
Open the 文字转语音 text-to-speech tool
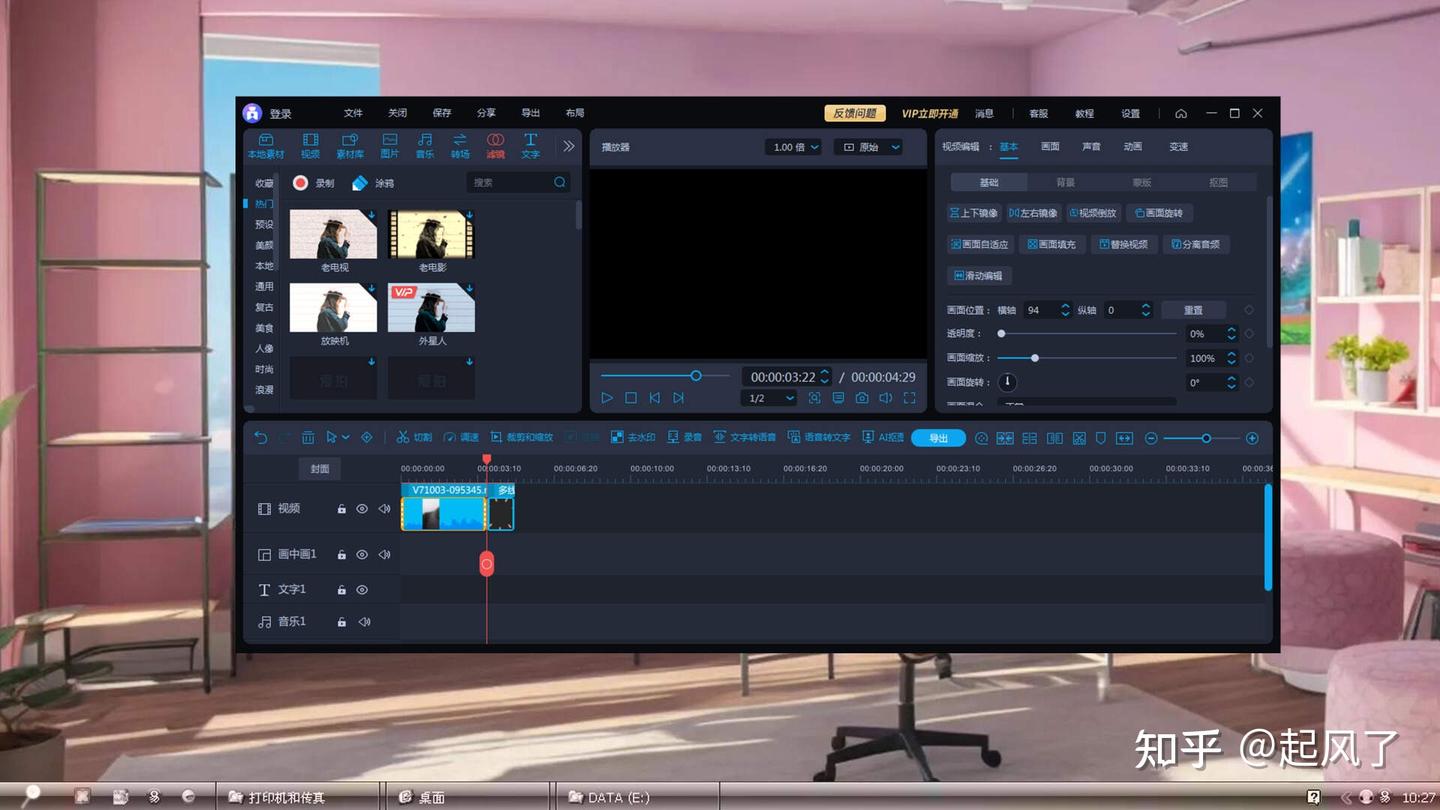745,438
